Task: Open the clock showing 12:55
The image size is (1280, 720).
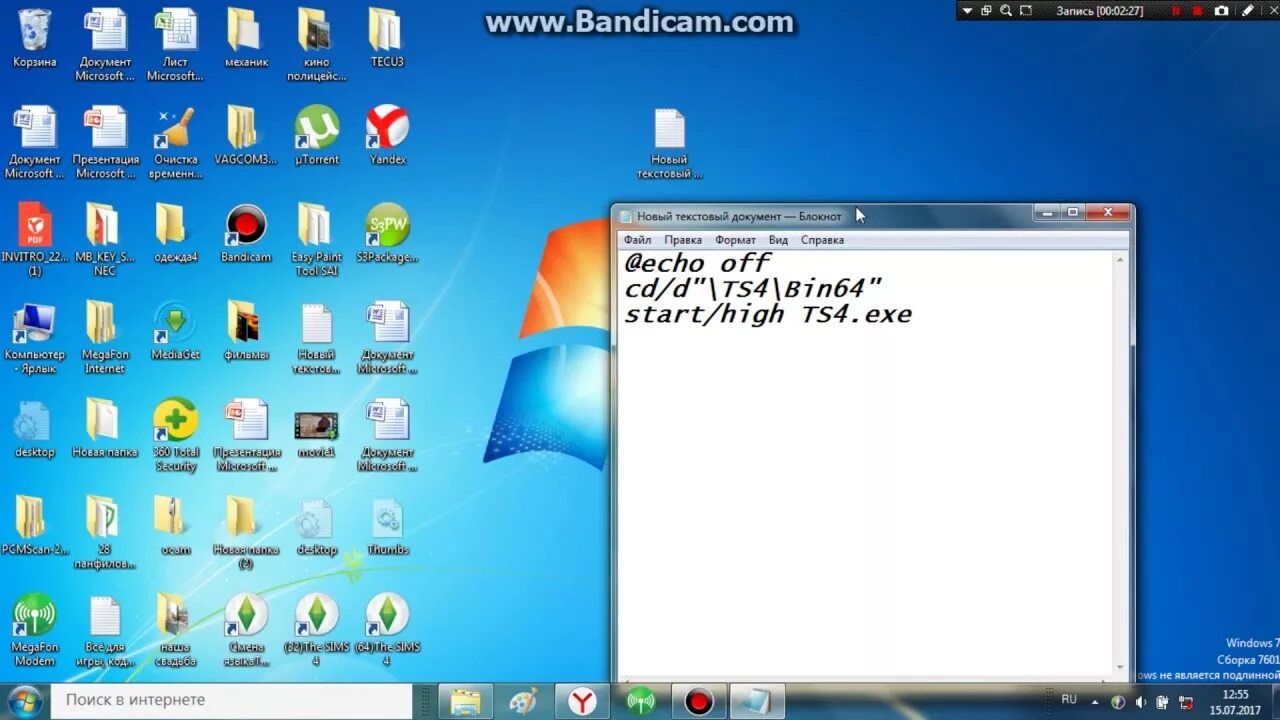Action: click(x=1234, y=701)
